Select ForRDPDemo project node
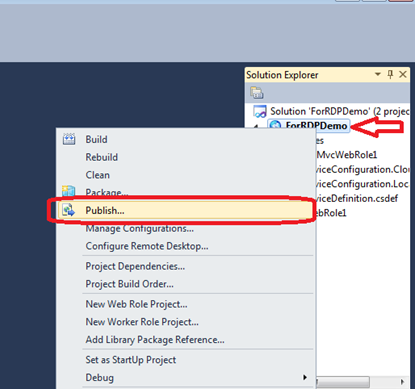Screen dimensions: 415x389 click(316, 126)
